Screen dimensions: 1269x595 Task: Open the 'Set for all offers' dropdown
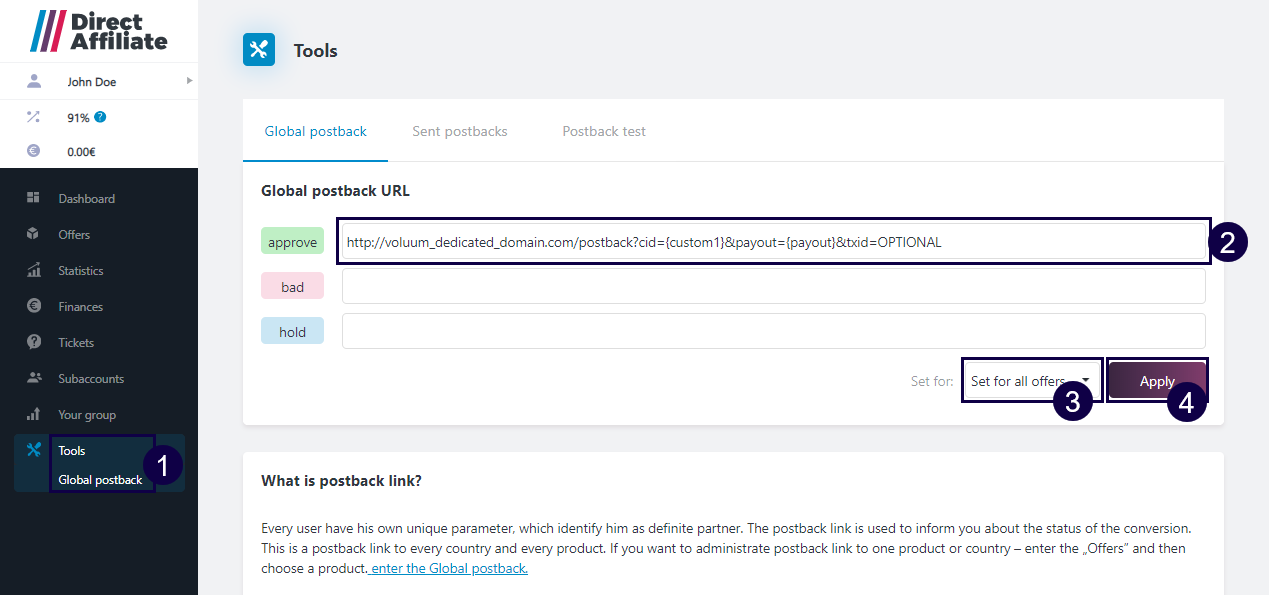pos(1030,381)
